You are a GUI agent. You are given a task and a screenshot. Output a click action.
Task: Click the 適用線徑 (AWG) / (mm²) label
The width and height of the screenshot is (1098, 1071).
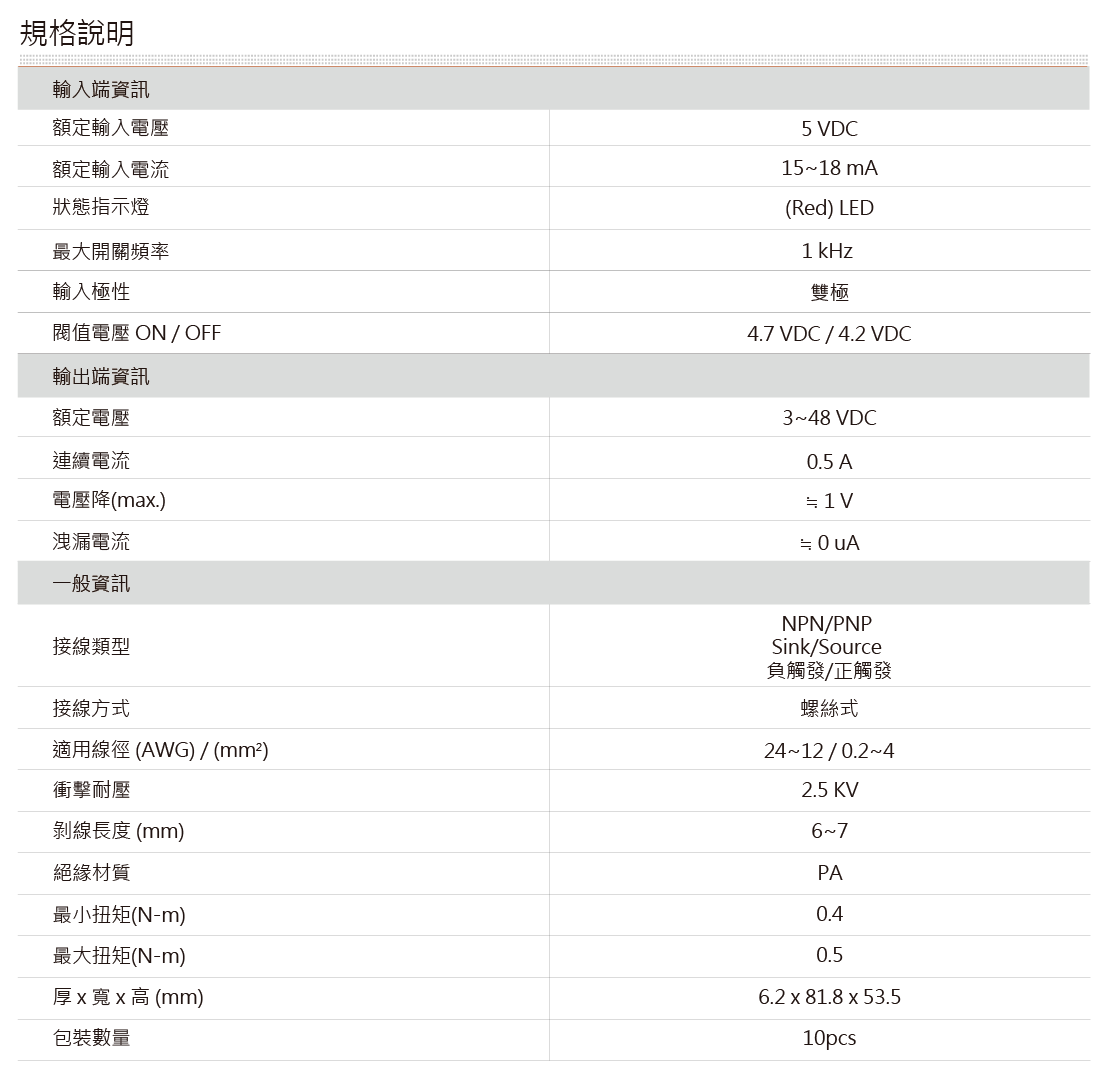click(160, 750)
